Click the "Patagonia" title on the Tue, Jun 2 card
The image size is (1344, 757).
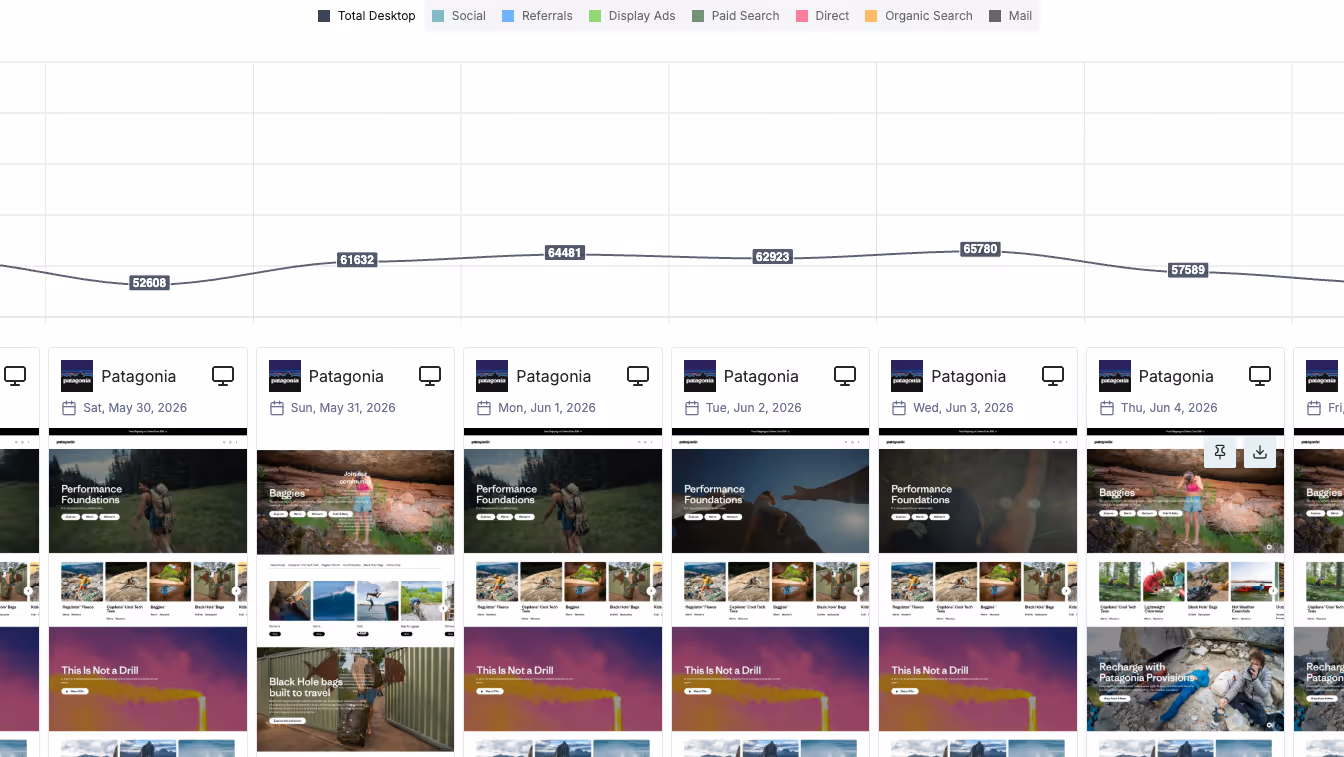tap(761, 376)
